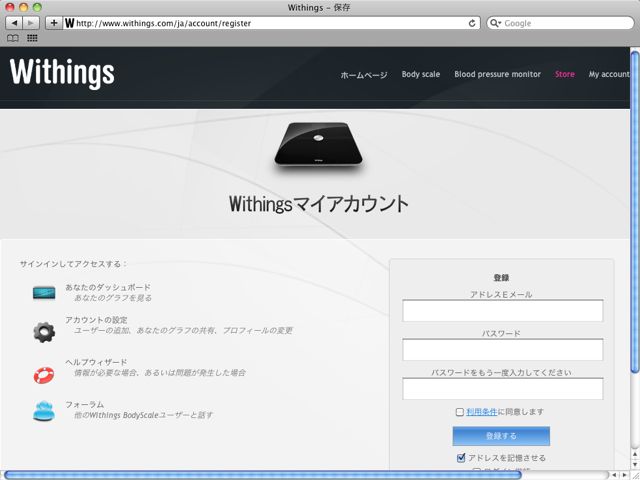Select あなたのダッシュボード text
640x480 pixels.
(108, 287)
